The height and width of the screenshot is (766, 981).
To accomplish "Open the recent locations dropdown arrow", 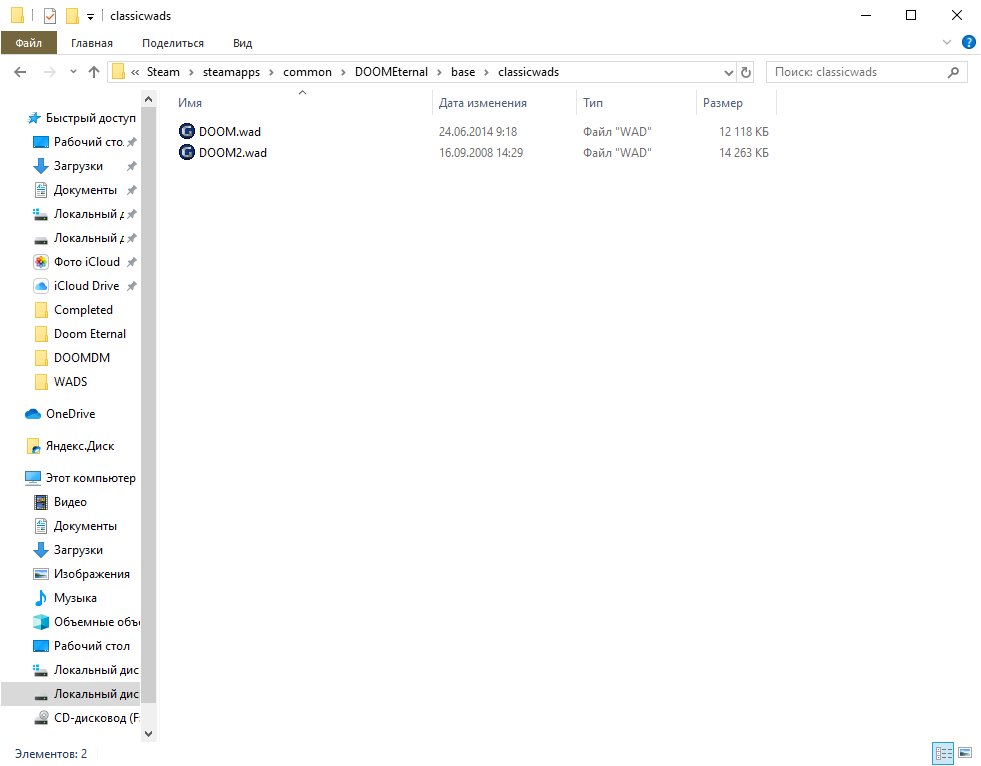I will tap(73, 72).
